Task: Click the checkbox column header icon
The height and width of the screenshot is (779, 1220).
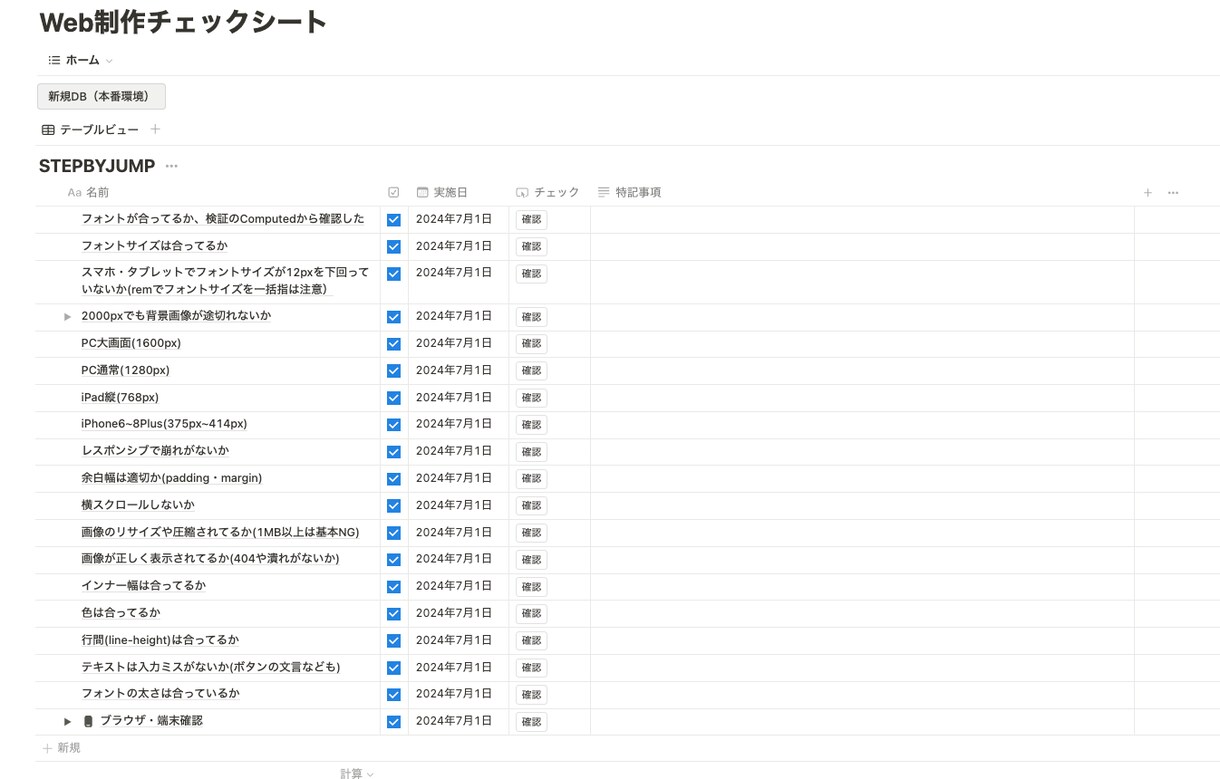Action: click(x=394, y=192)
